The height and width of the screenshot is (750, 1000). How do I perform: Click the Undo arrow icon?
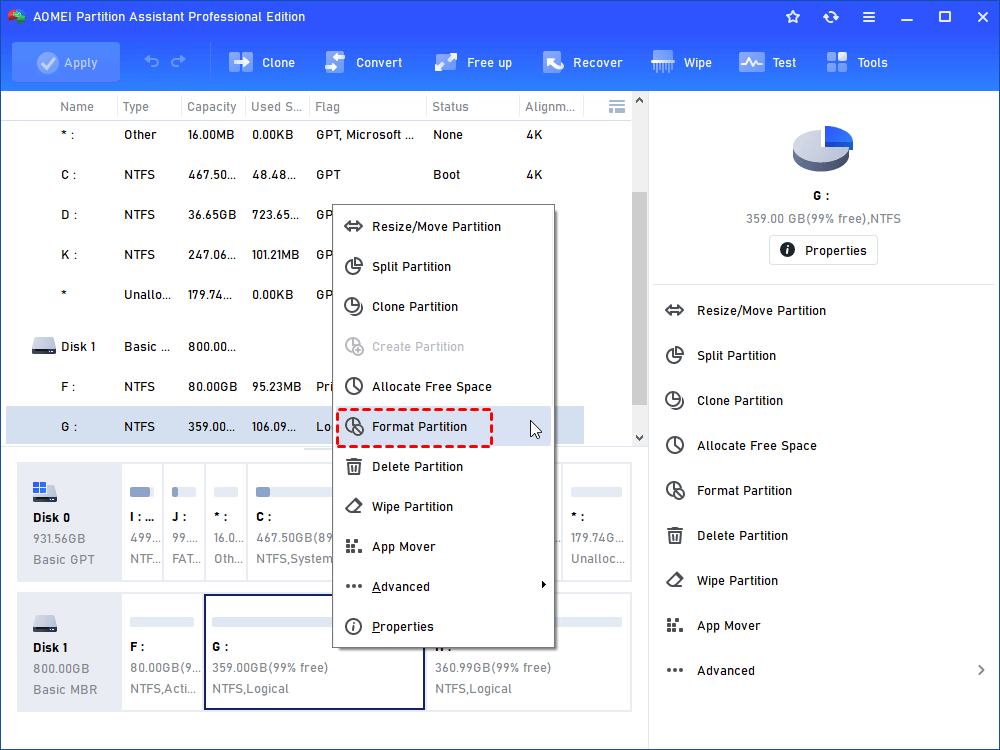pyautogui.click(x=152, y=61)
